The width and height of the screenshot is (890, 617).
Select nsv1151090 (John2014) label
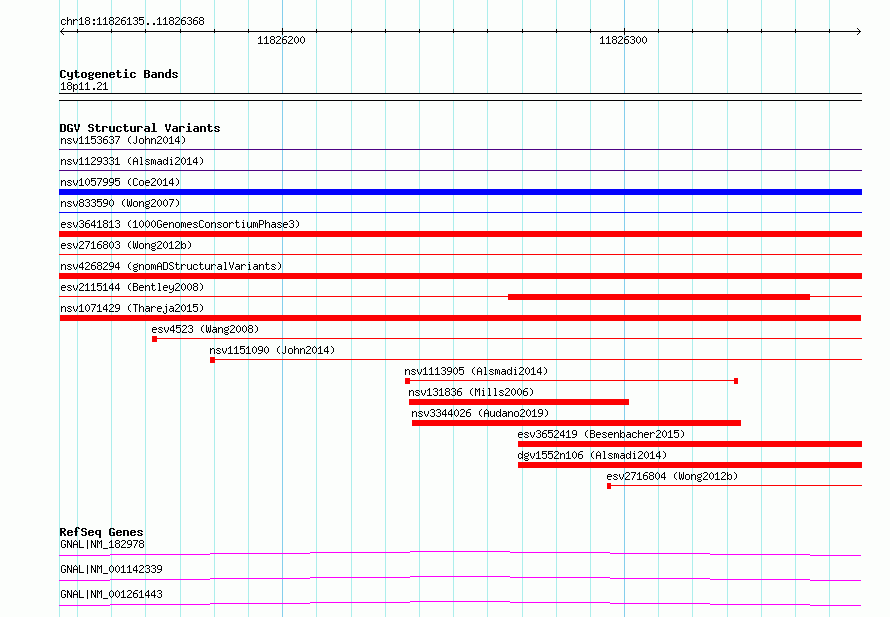[272, 350]
